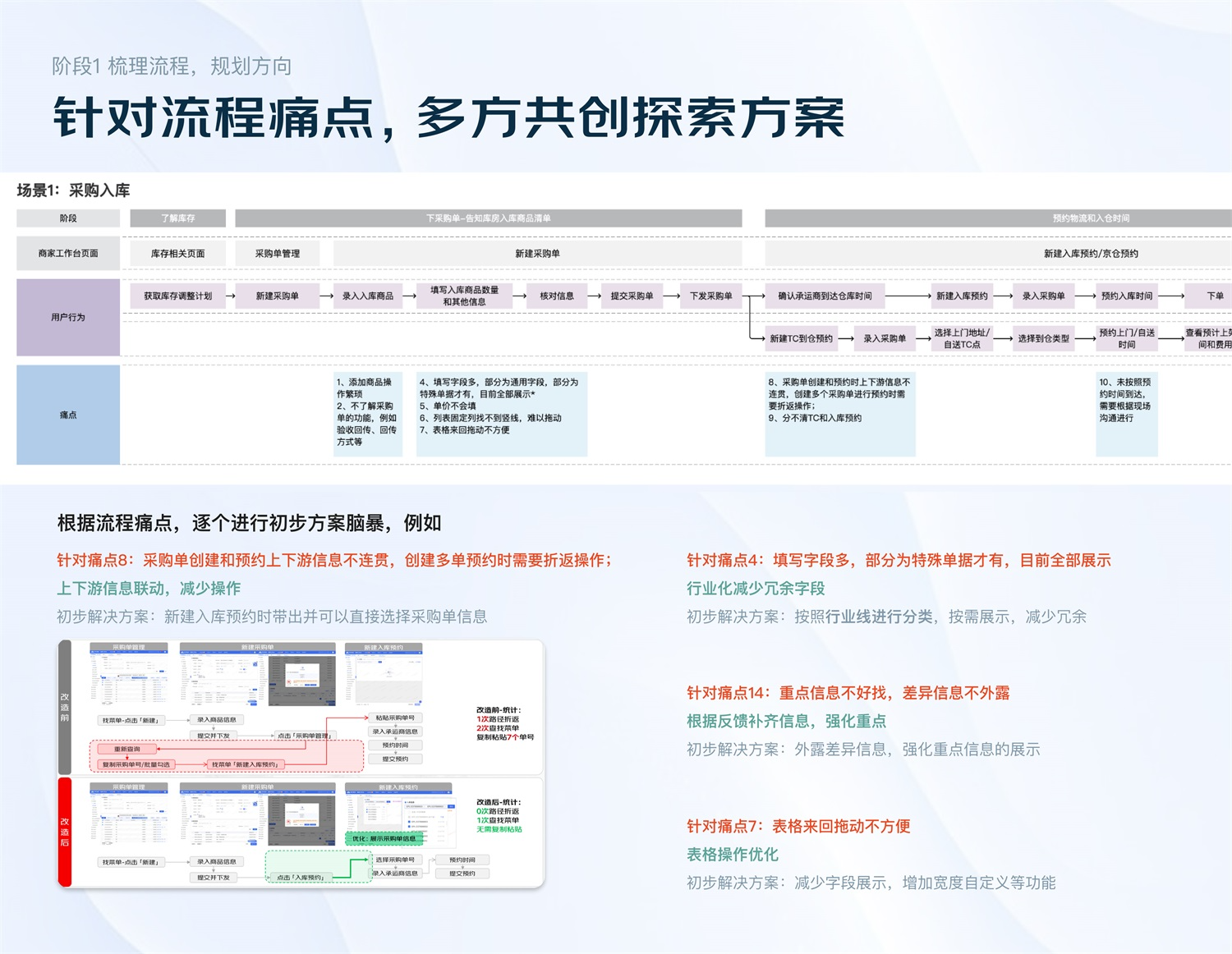Click 初步解决方案：新建入库预约时带出 line
The width and height of the screenshot is (1232, 954).
pyautogui.click(x=272, y=617)
